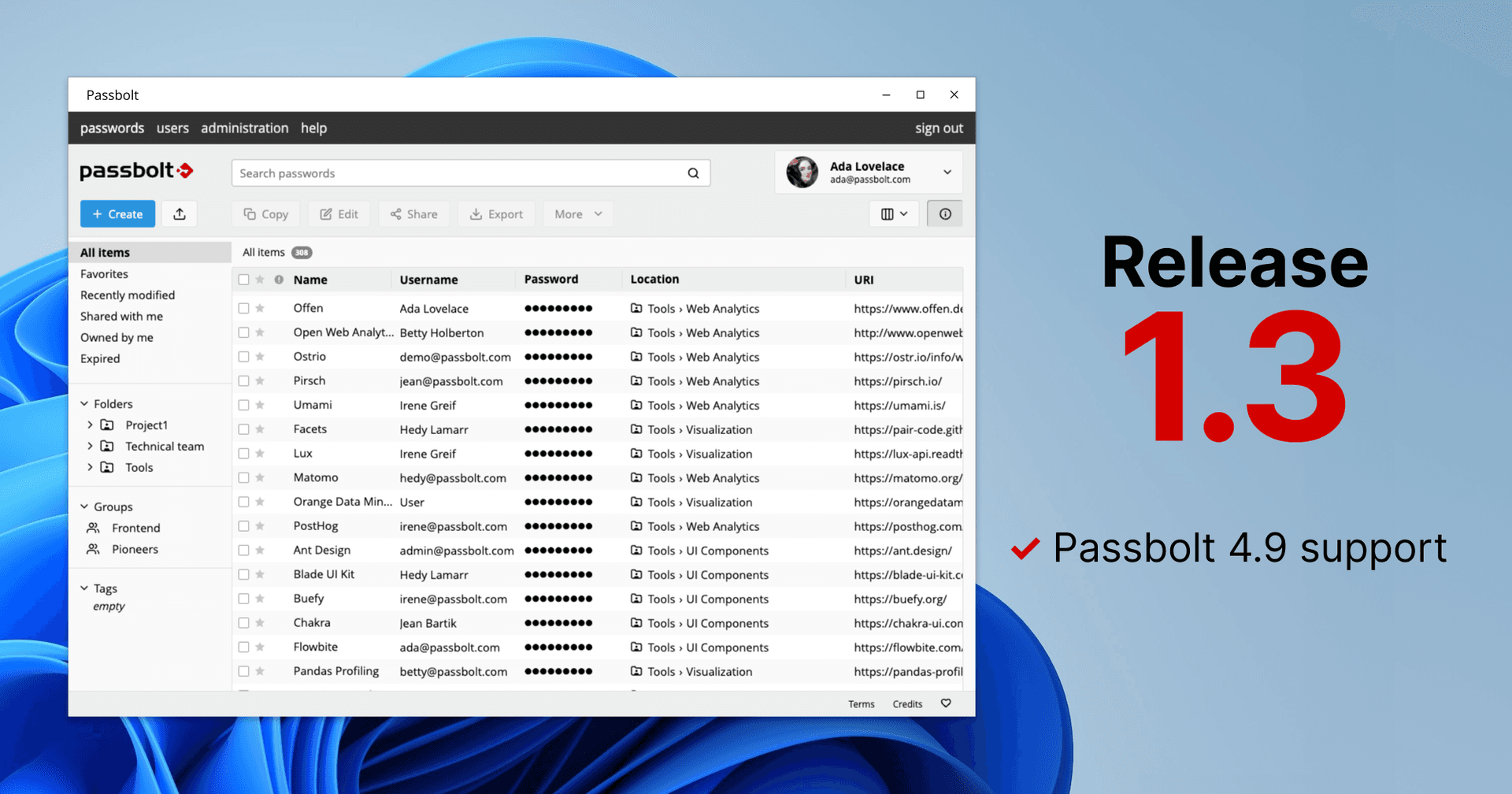Star the Offen row as favorite

pos(260,308)
